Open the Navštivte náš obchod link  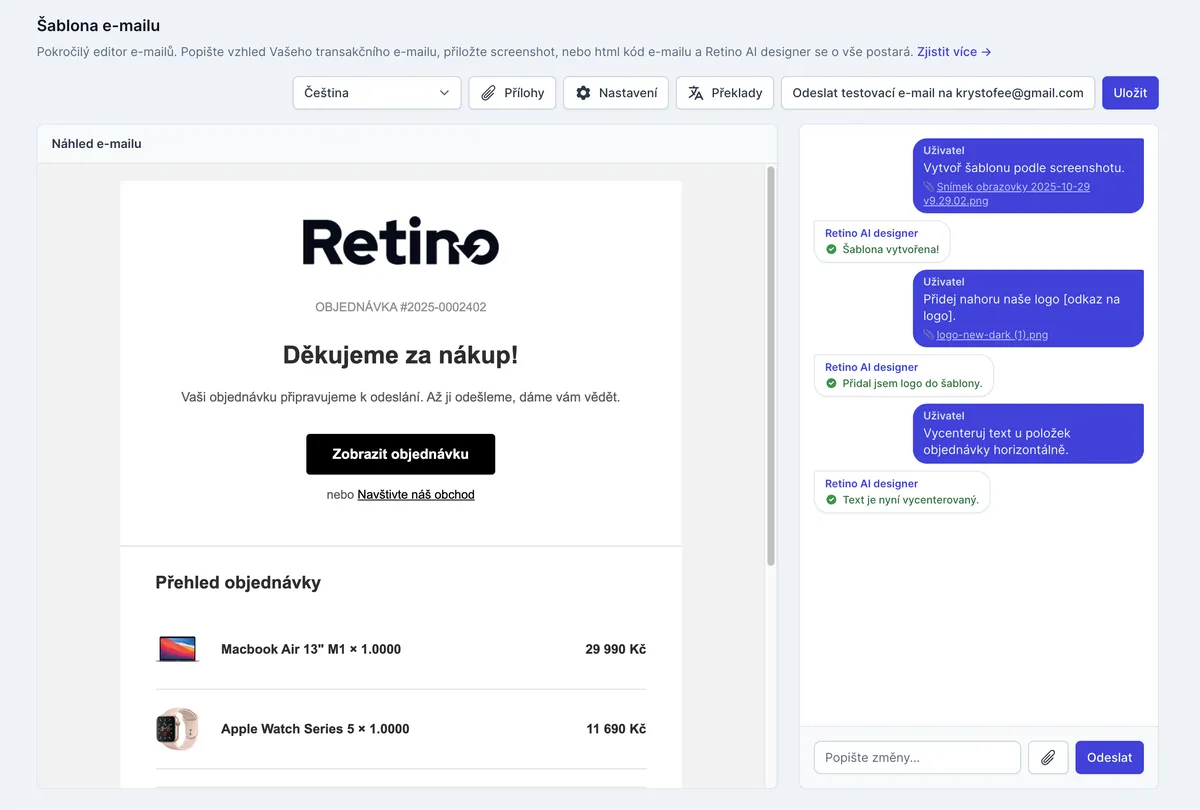pos(417,494)
